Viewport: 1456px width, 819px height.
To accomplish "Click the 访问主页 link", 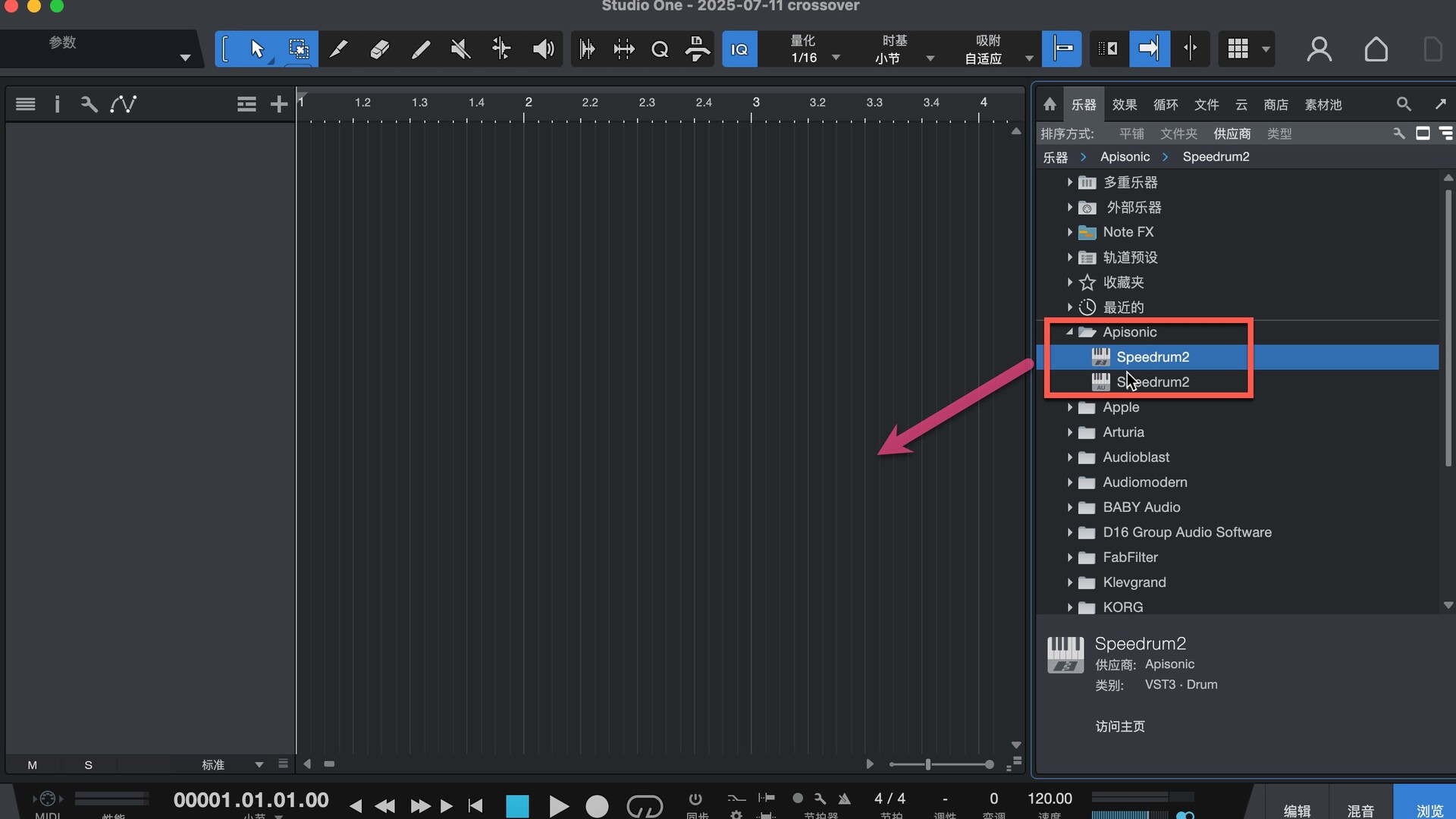I will [1120, 726].
